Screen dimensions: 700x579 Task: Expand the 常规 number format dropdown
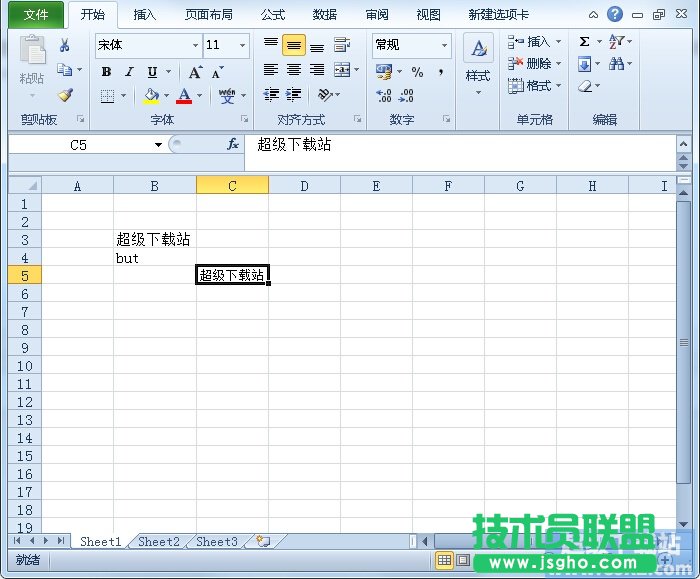[x=444, y=45]
